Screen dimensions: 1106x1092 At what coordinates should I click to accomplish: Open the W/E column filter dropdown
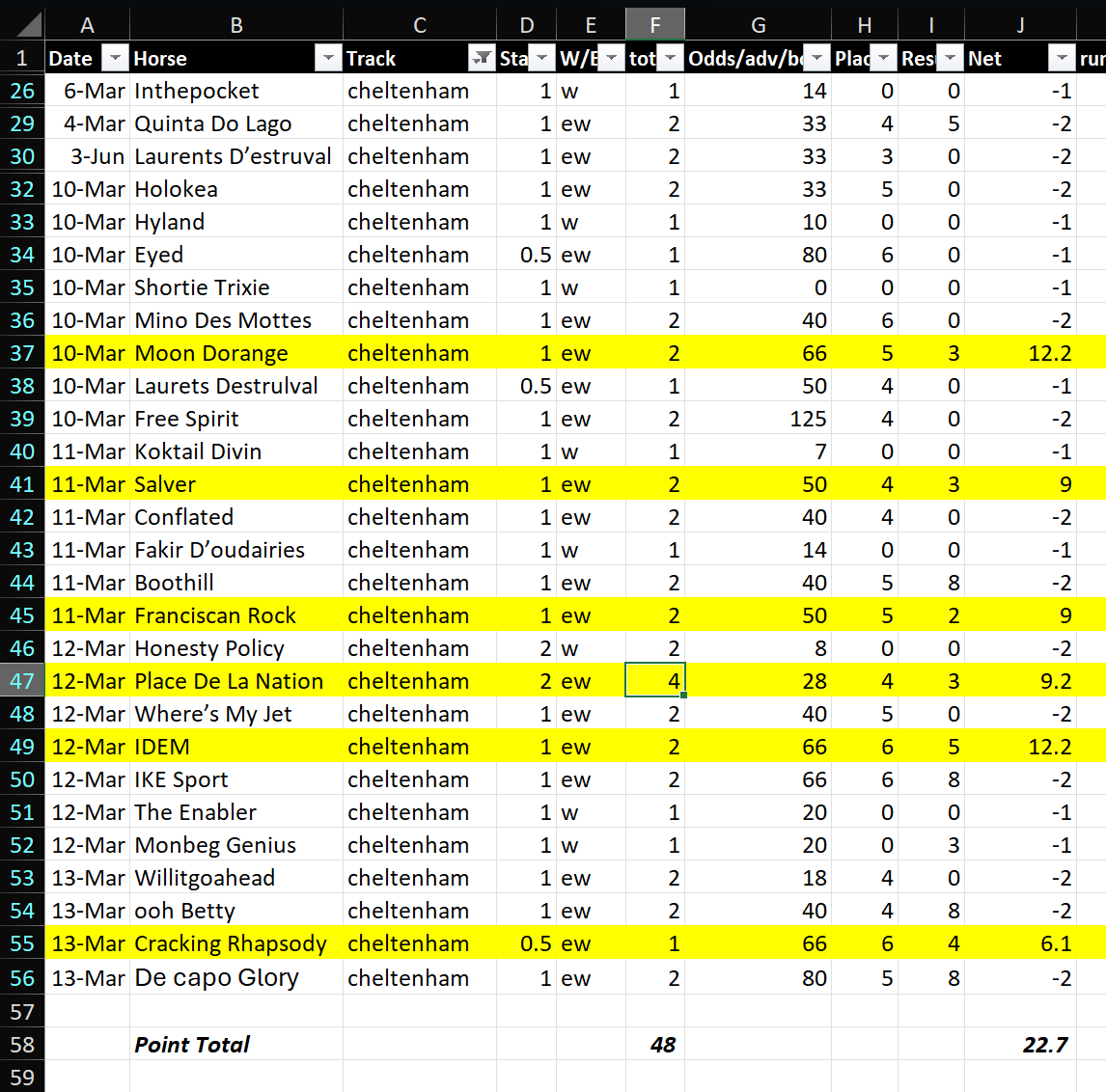click(611, 58)
